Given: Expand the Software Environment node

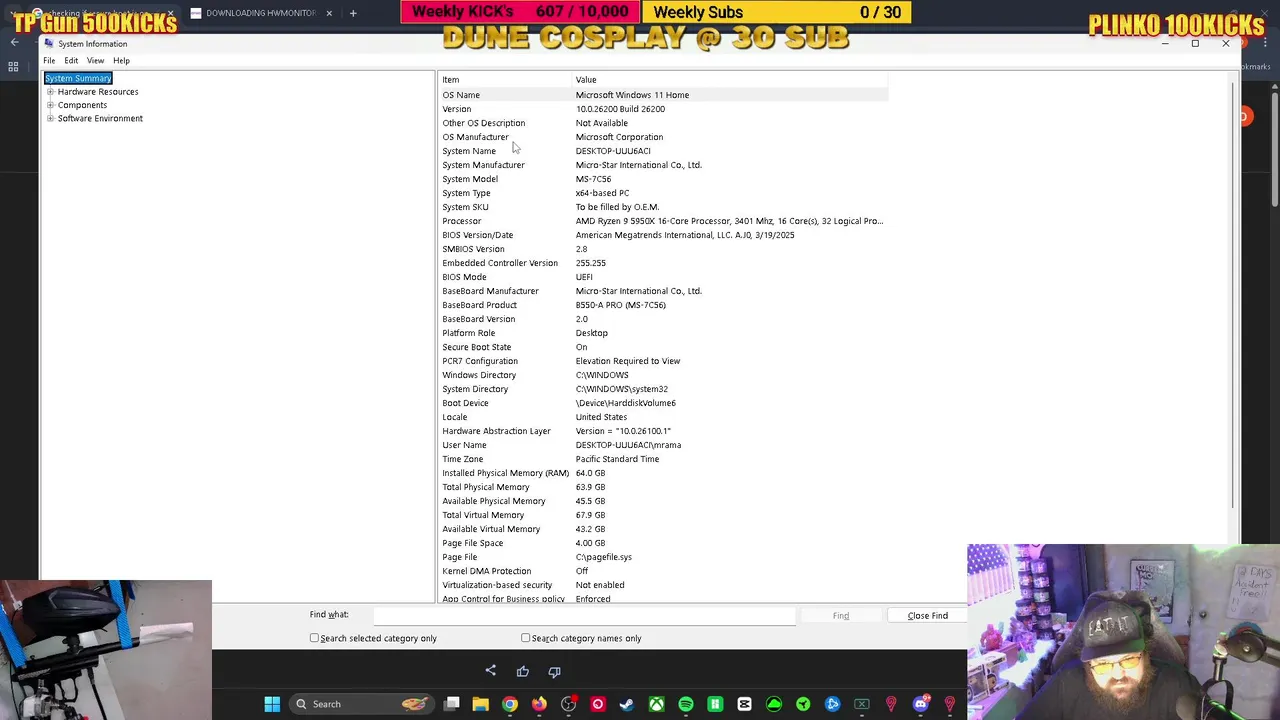Looking at the screenshot, I should (x=50, y=118).
